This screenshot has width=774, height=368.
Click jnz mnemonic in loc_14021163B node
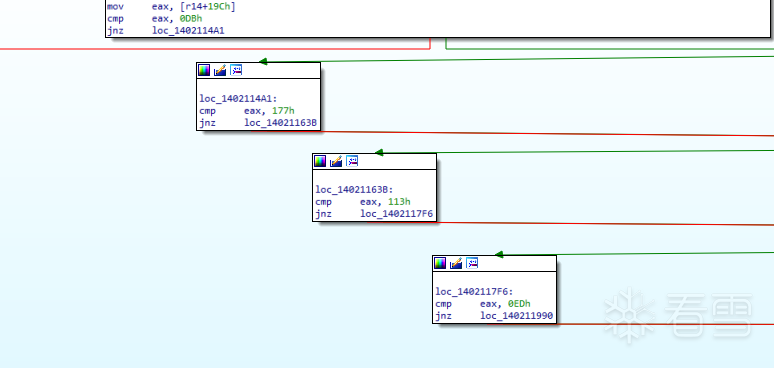[324, 214]
